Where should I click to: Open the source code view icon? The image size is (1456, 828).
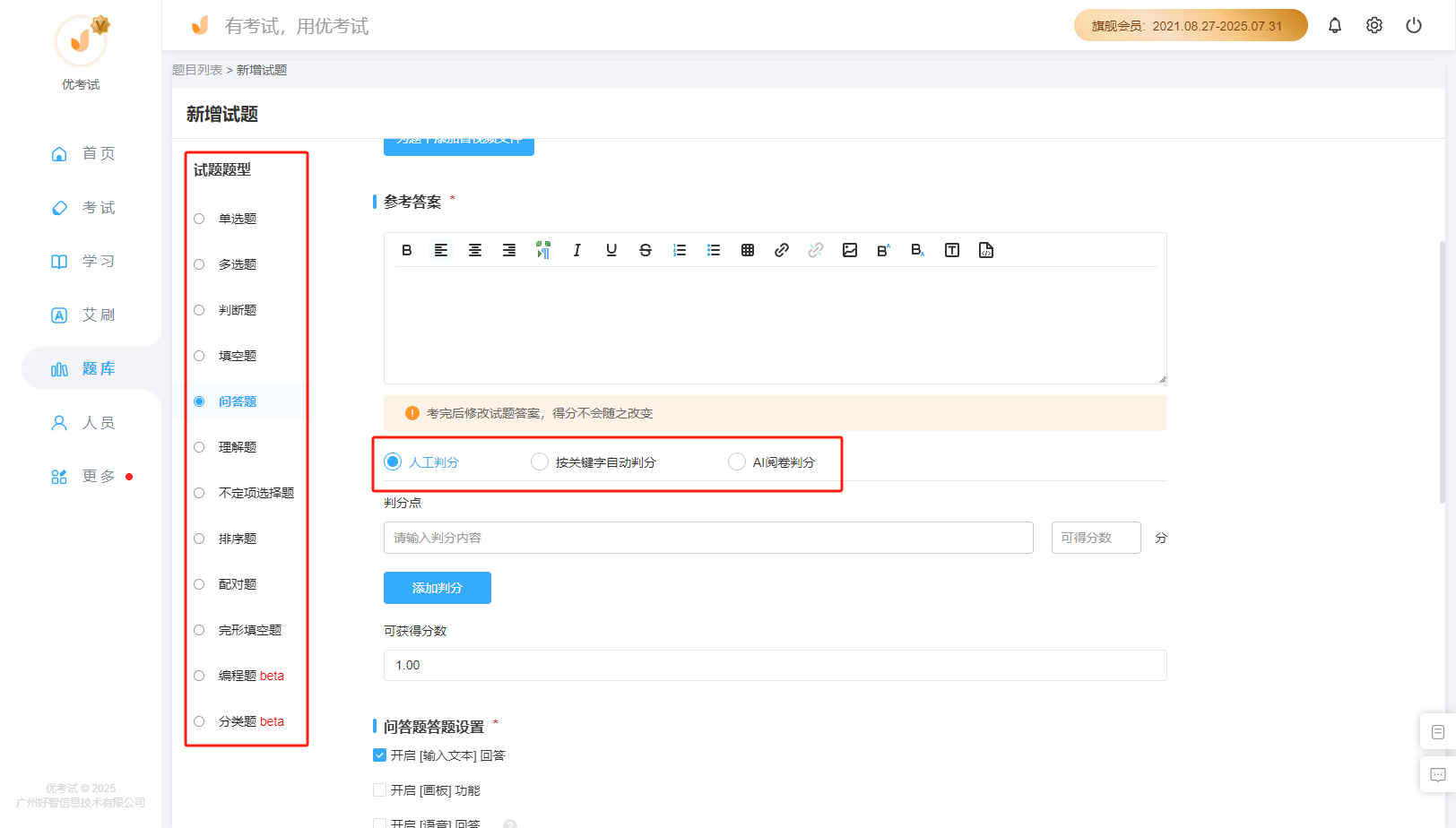pos(986,250)
